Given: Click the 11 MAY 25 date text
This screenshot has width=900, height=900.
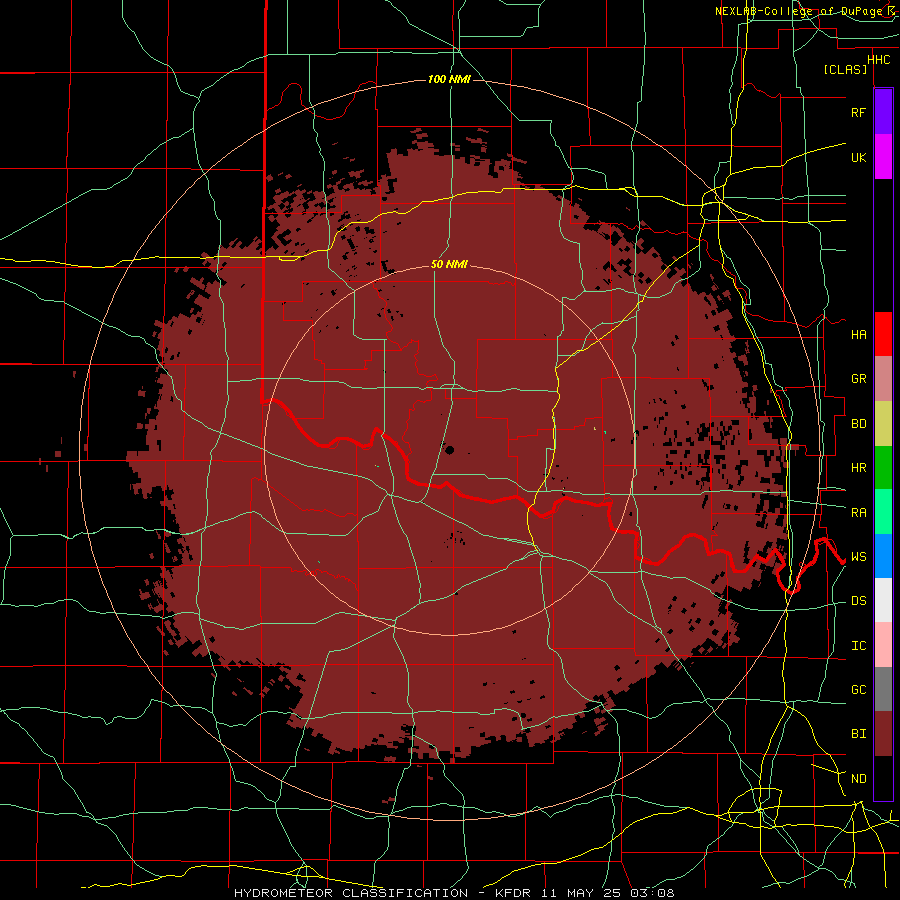Looking at the screenshot, I should coord(580,893).
